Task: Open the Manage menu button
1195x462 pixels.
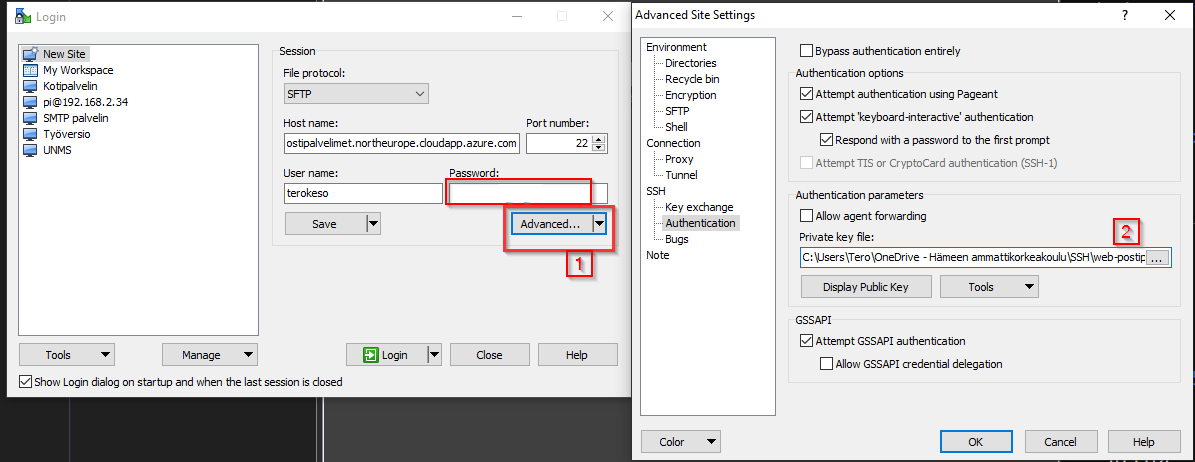Action: [210, 355]
